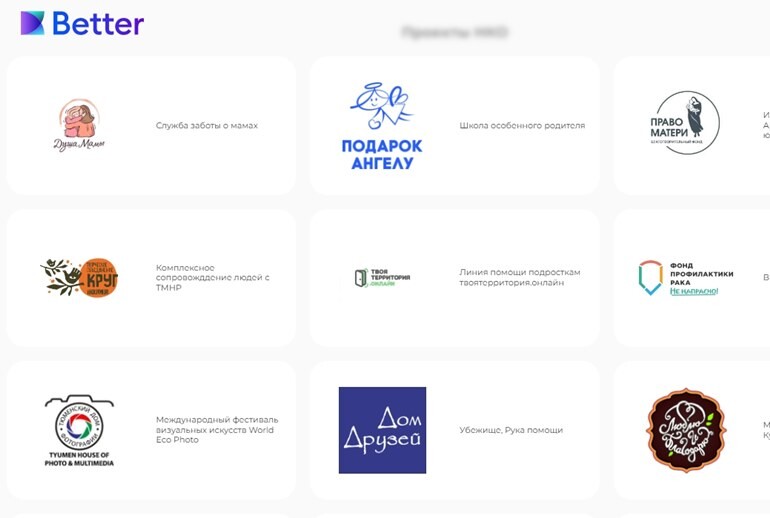Click the Право Матери circular logo

coord(685,123)
